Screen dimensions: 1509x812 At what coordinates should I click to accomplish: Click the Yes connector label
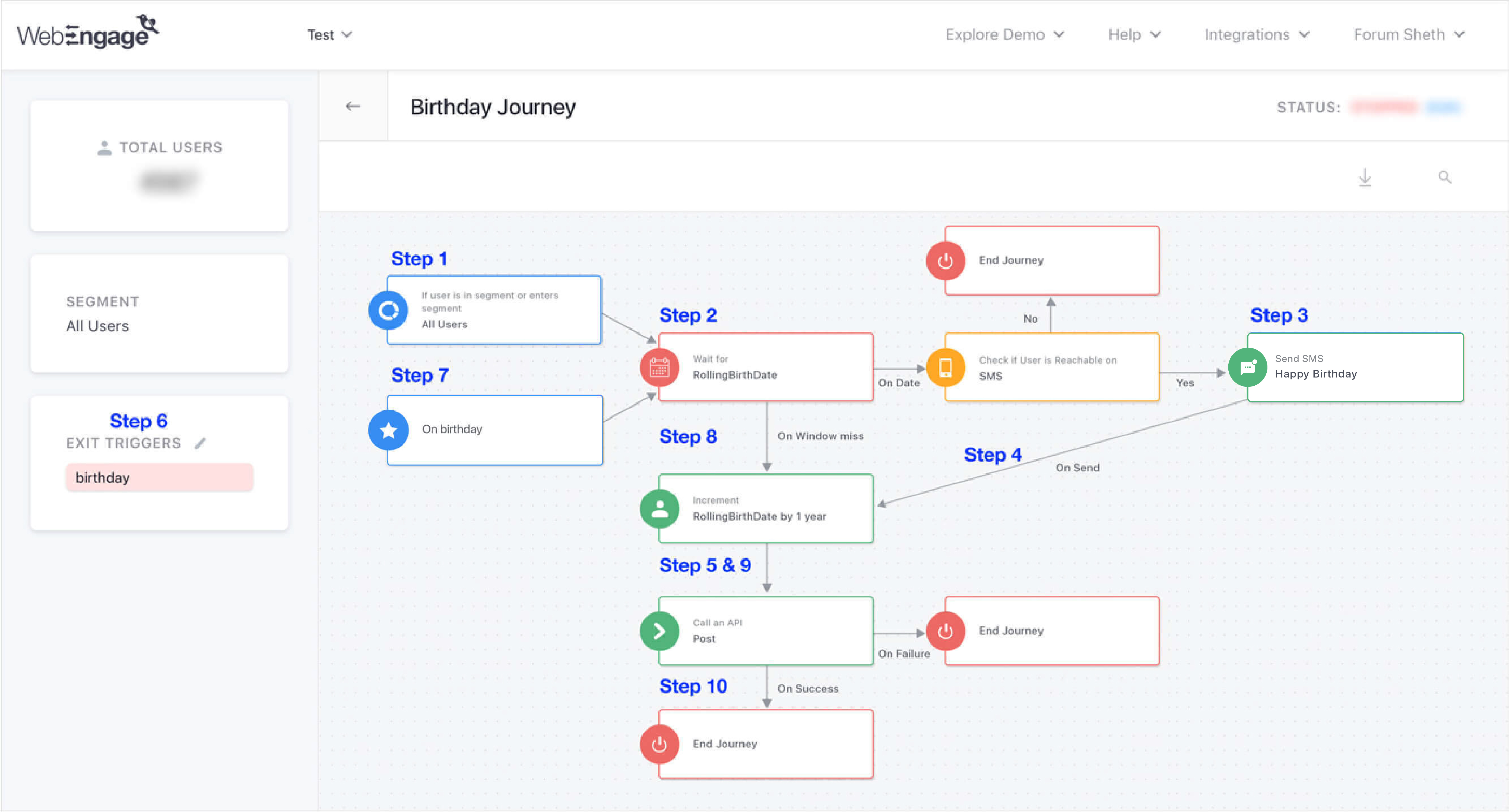click(1184, 383)
